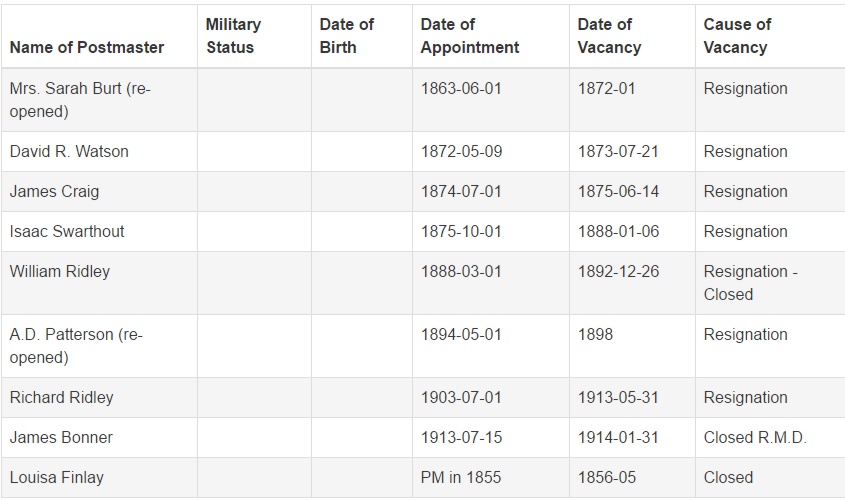Click the Name of Postmaster column header
Screen dimensions: 845x500
(x=87, y=47)
